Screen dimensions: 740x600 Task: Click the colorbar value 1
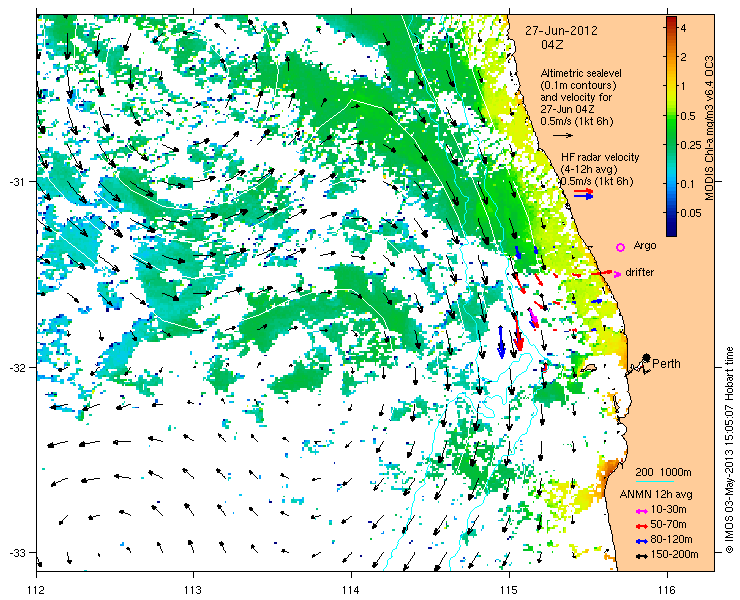click(x=683, y=86)
